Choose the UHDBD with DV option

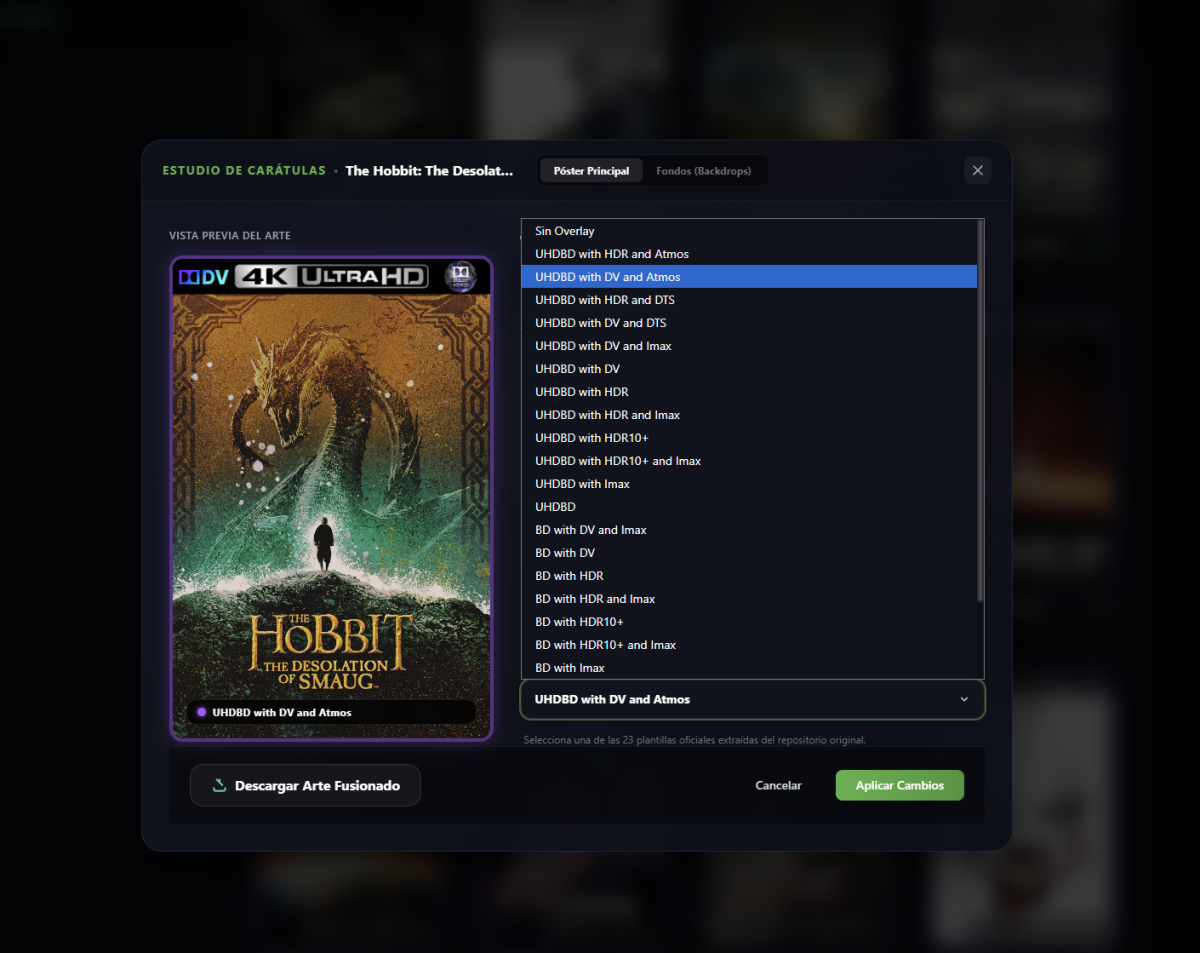749,369
